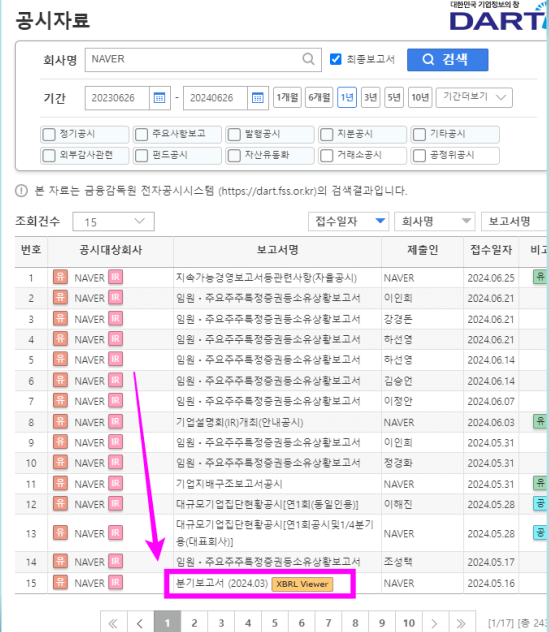Check the 정기공시 filter
The width and height of the screenshot is (549, 632).
coord(49,134)
